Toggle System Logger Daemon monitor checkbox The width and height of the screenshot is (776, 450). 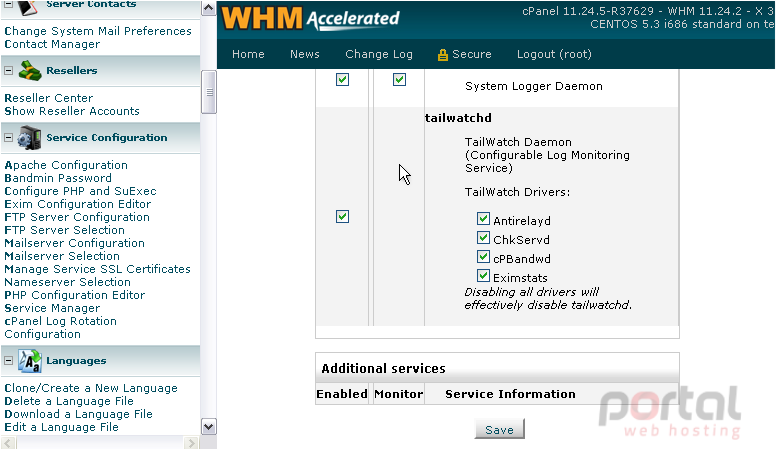(399, 79)
